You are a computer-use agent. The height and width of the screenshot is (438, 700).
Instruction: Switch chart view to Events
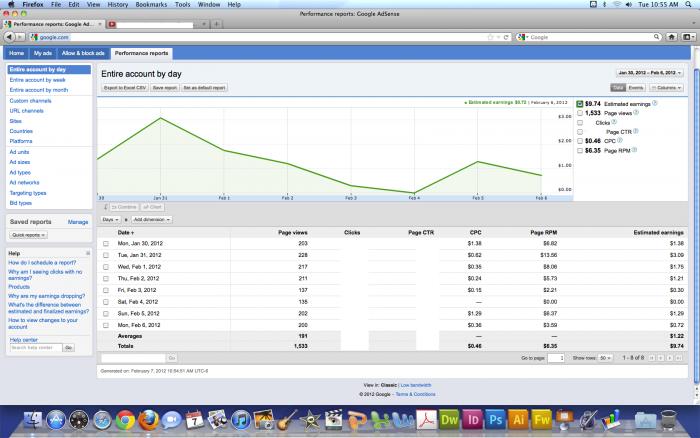tap(636, 88)
